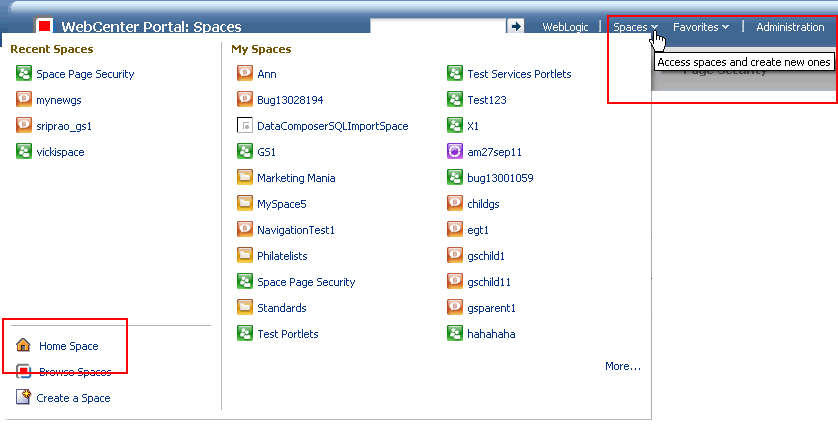Click the Standards folder icon
Screen dimensions: 838x432
click(x=244, y=307)
